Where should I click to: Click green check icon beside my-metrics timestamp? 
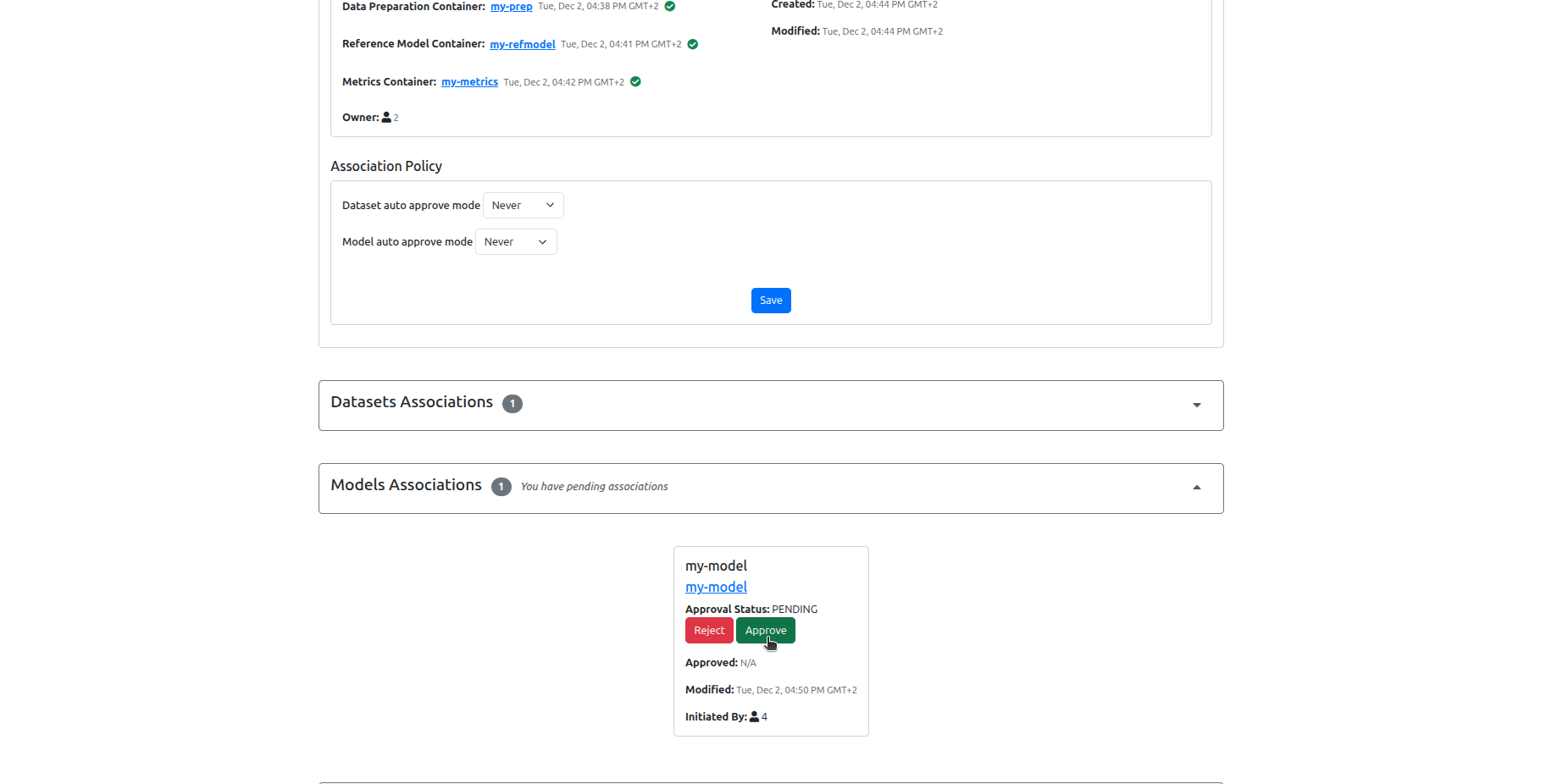point(635,82)
